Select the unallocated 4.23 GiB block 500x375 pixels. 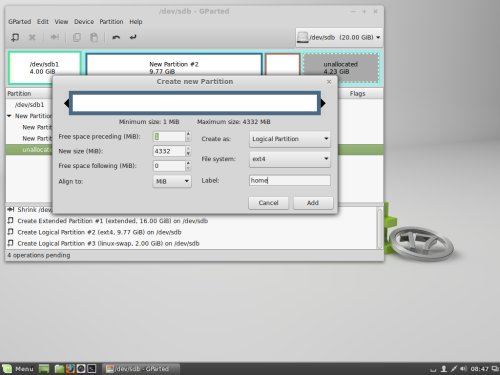click(x=341, y=68)
